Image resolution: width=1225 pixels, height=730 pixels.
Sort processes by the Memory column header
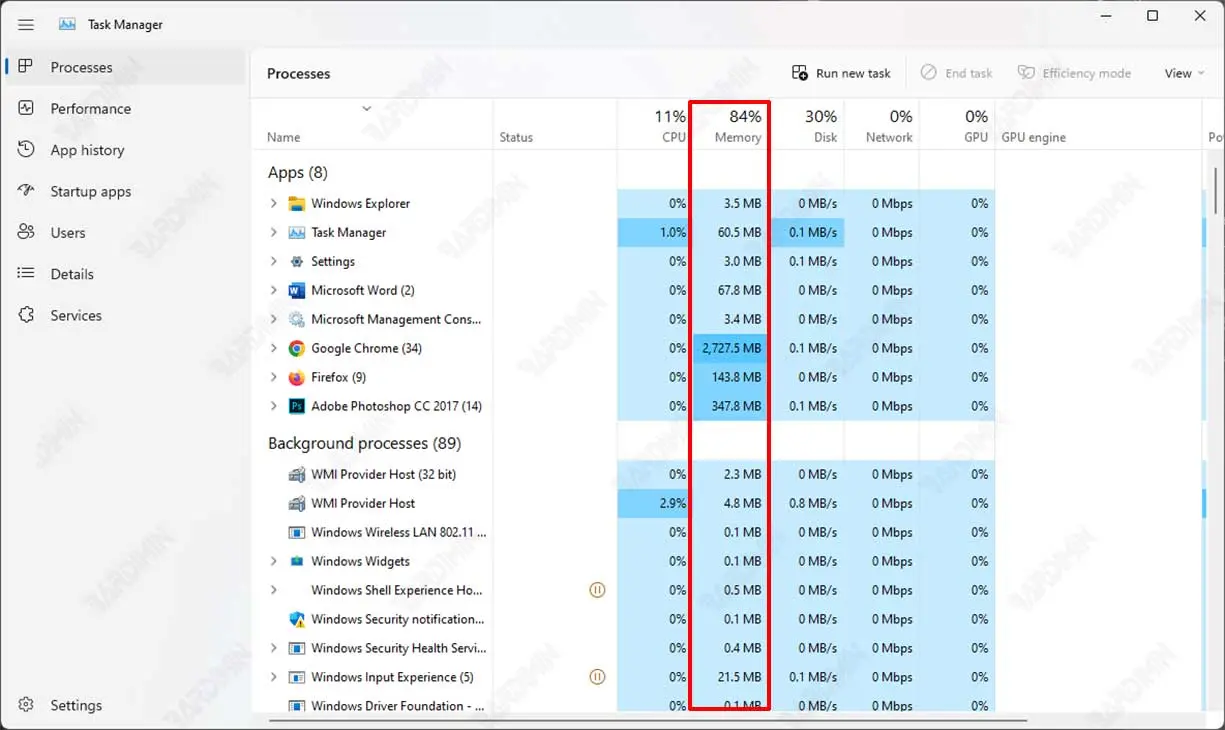[x=737, y=126]
